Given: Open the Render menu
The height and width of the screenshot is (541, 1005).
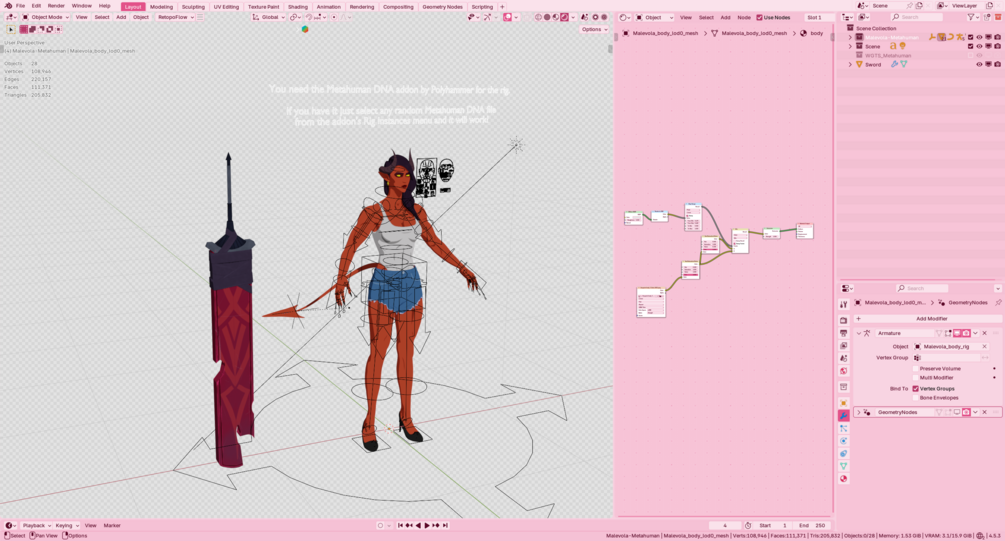Looking at the screenshot, I should [56, 6].
